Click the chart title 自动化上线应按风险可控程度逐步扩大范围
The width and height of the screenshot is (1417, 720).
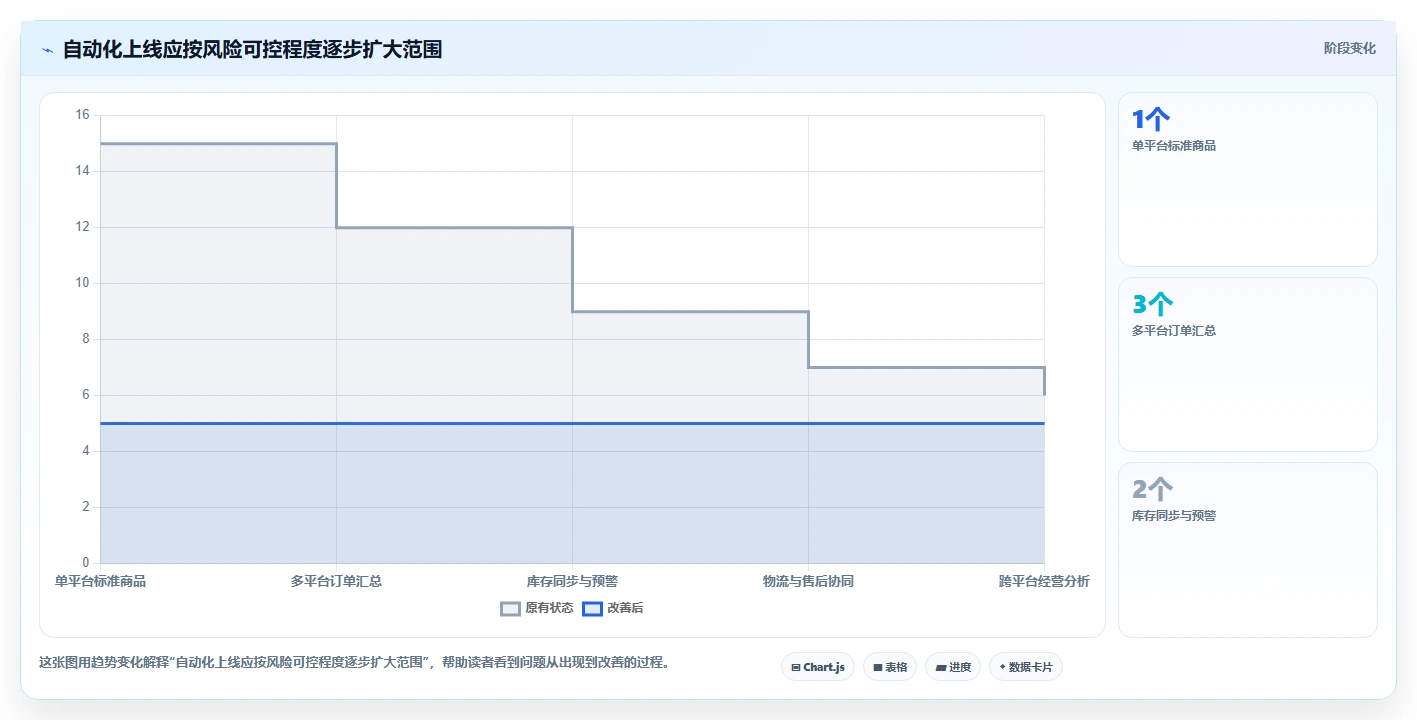[x=252, y=49]
